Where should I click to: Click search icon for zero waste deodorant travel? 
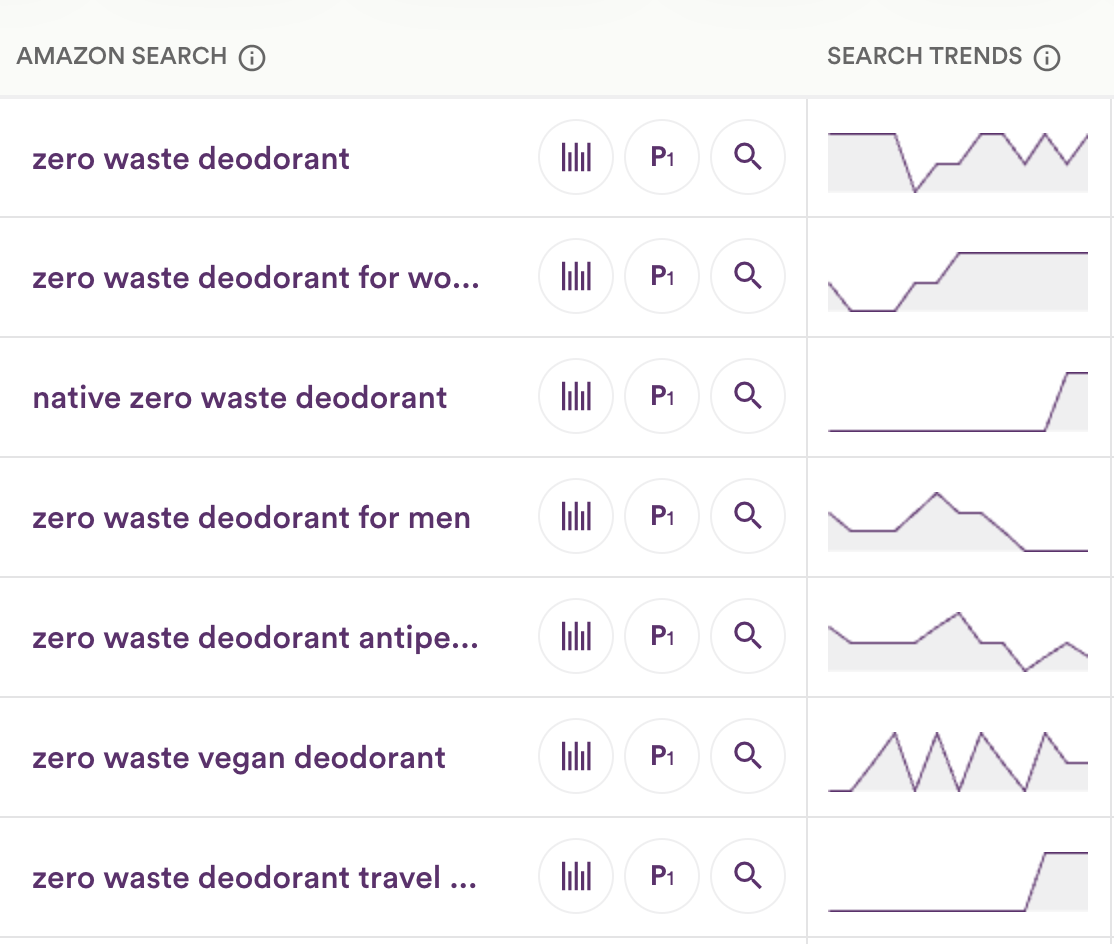[x=747, y=877]
